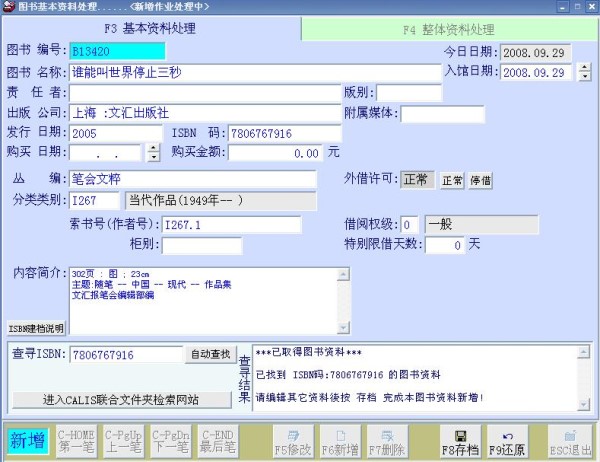
Task: Click the 图书名称 field
Action: (255, 72)
